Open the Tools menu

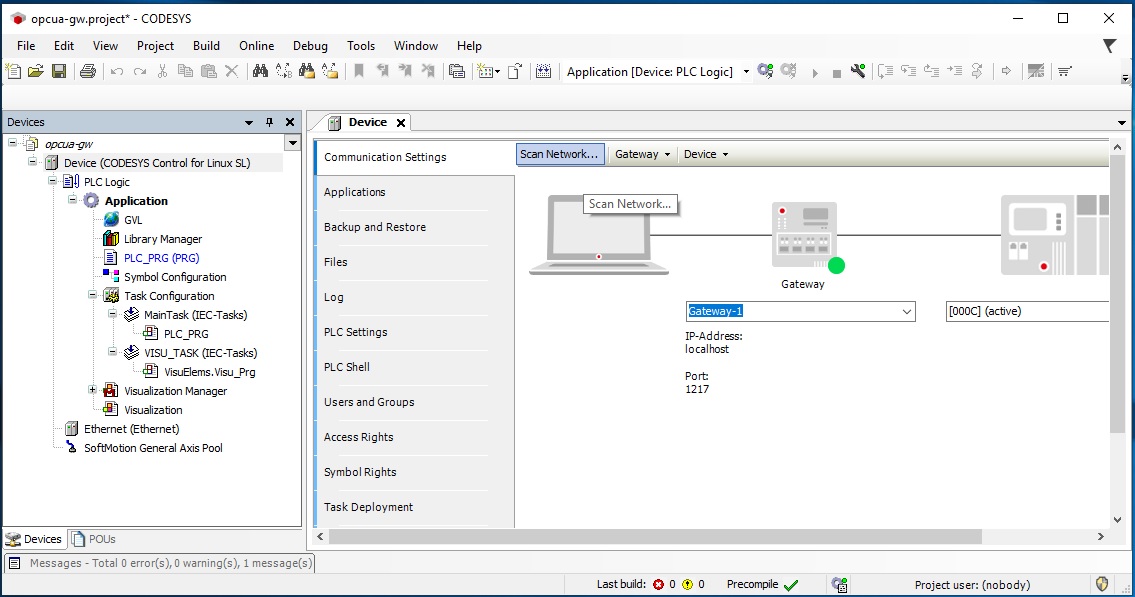[361, 46]
